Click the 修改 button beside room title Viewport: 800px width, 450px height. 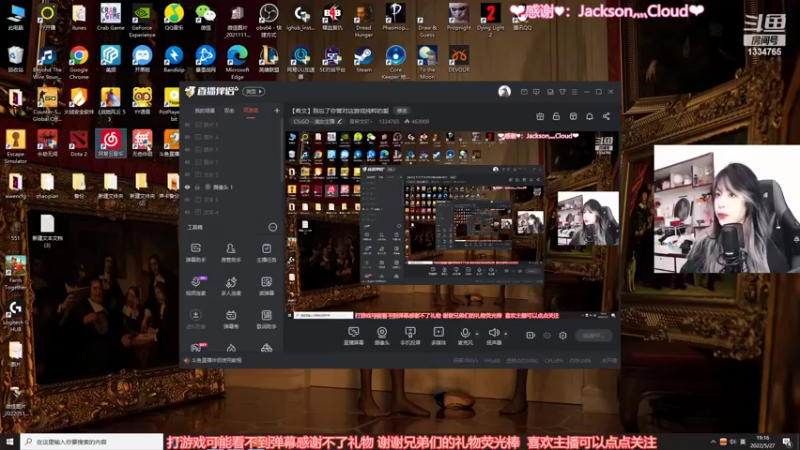coord(402,111)
